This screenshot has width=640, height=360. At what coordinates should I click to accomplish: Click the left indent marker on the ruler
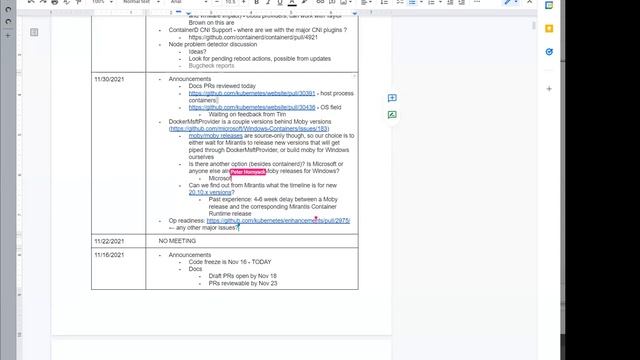188,13
